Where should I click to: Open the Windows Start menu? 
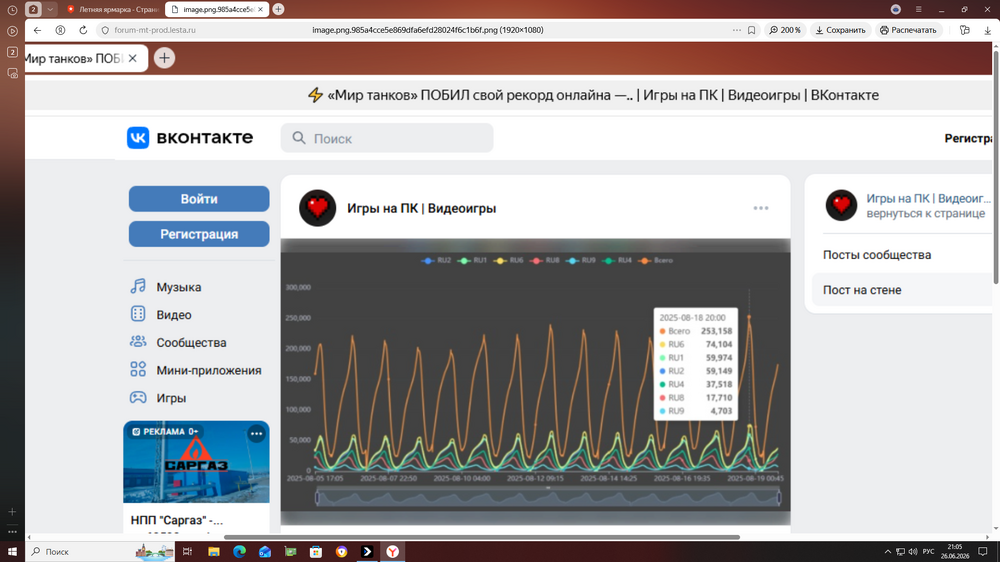click(x=12, y=552)
